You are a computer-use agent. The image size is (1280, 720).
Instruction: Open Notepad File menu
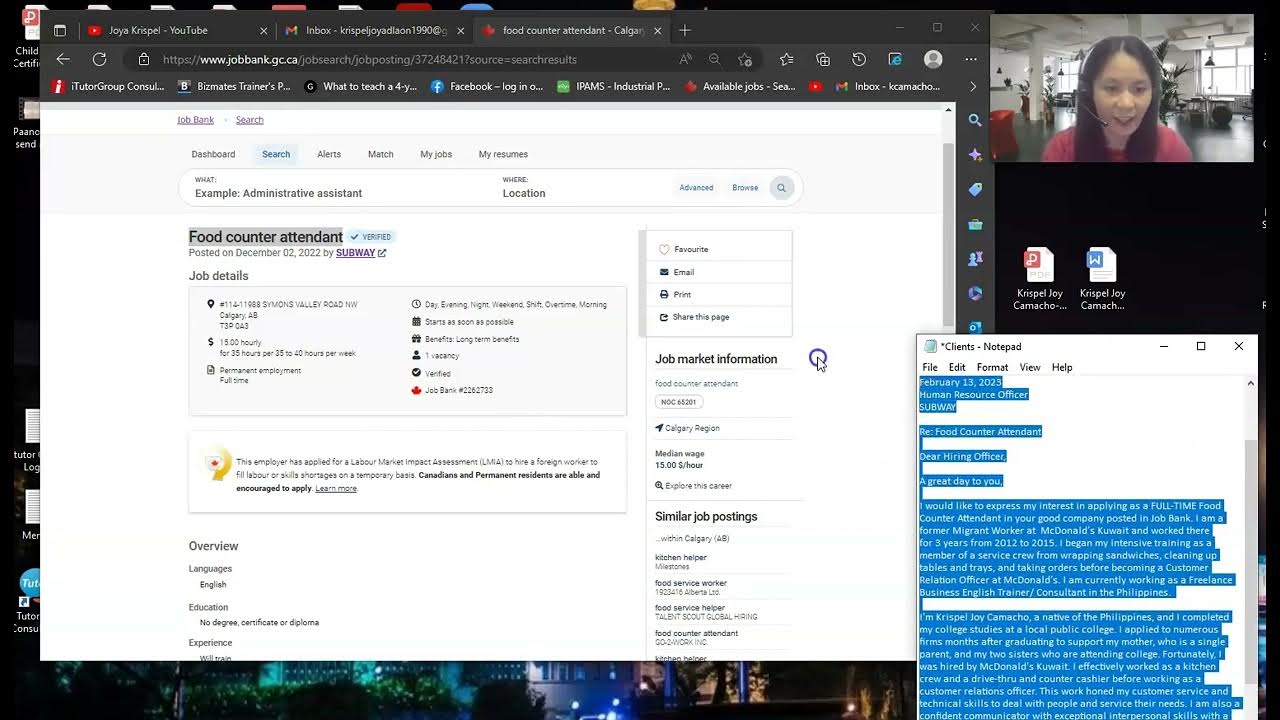(930, 367)
